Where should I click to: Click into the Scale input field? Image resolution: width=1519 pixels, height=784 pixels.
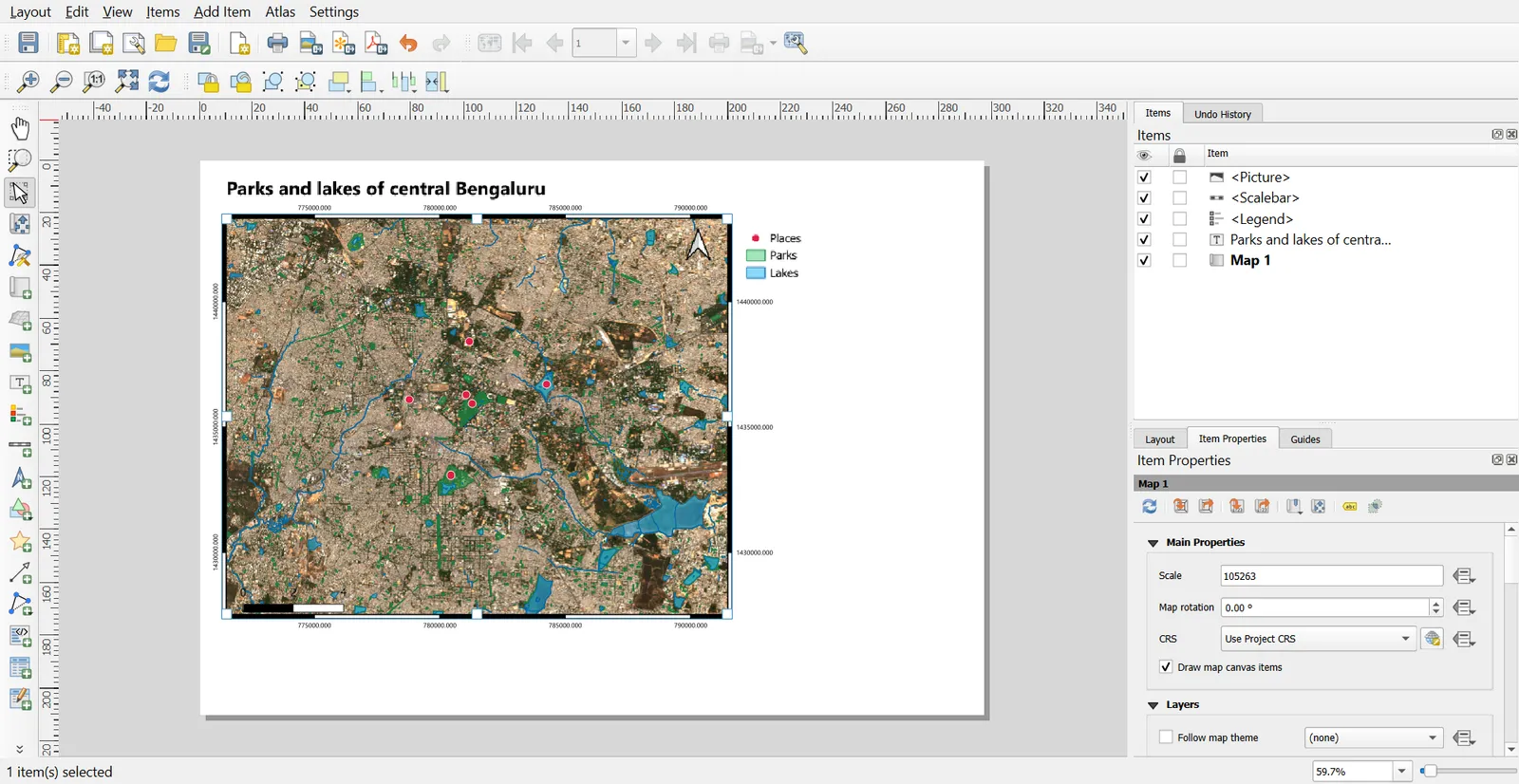[1331, 576]
